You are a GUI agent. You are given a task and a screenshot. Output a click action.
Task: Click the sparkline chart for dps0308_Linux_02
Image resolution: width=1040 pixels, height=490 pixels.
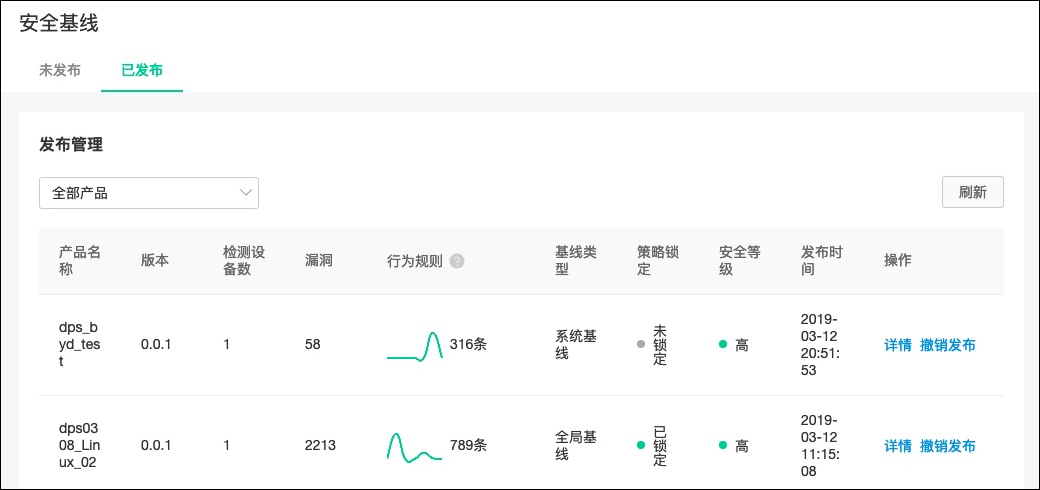click(415, 447)
